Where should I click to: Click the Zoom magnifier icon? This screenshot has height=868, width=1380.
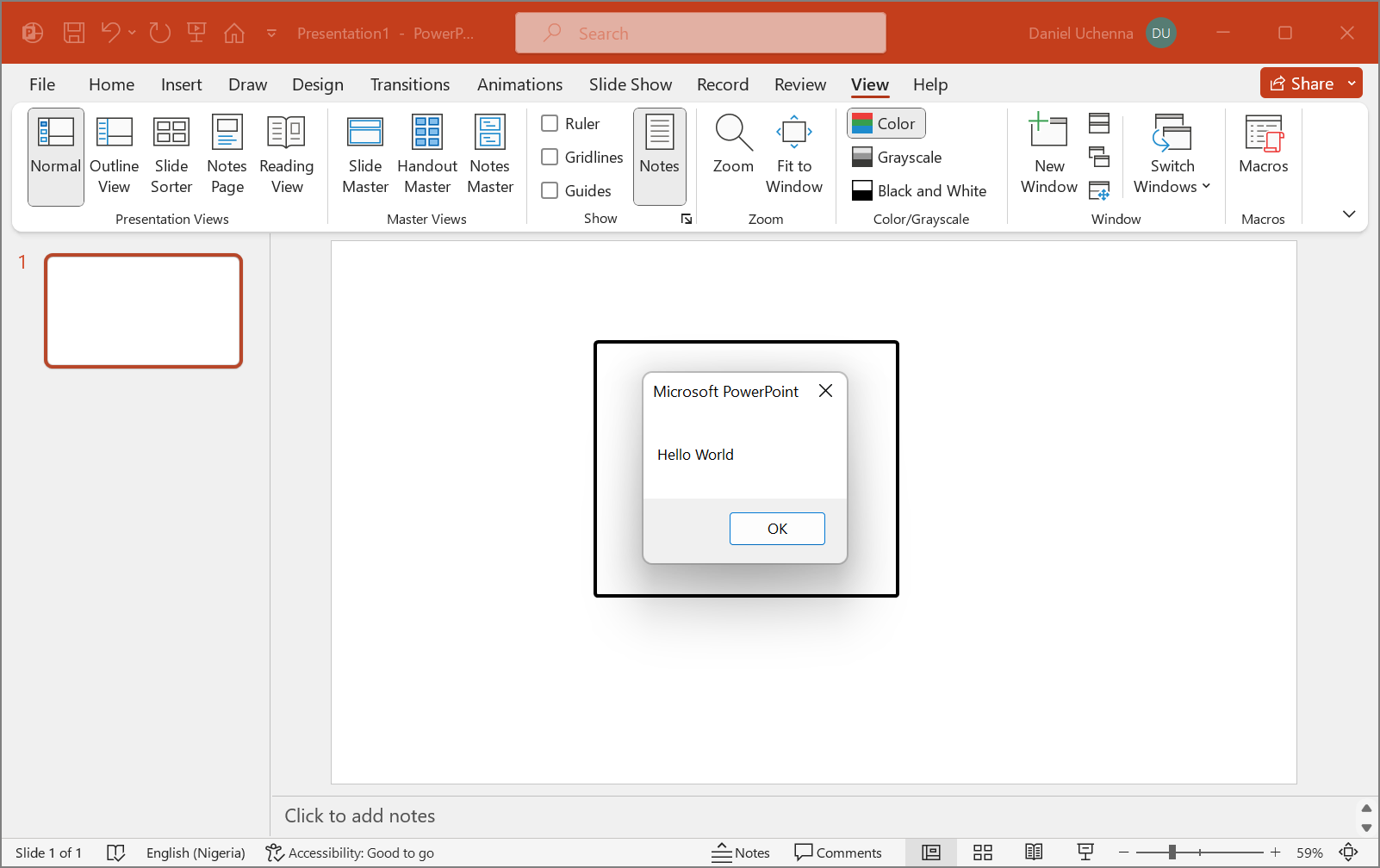click(733, 134)
